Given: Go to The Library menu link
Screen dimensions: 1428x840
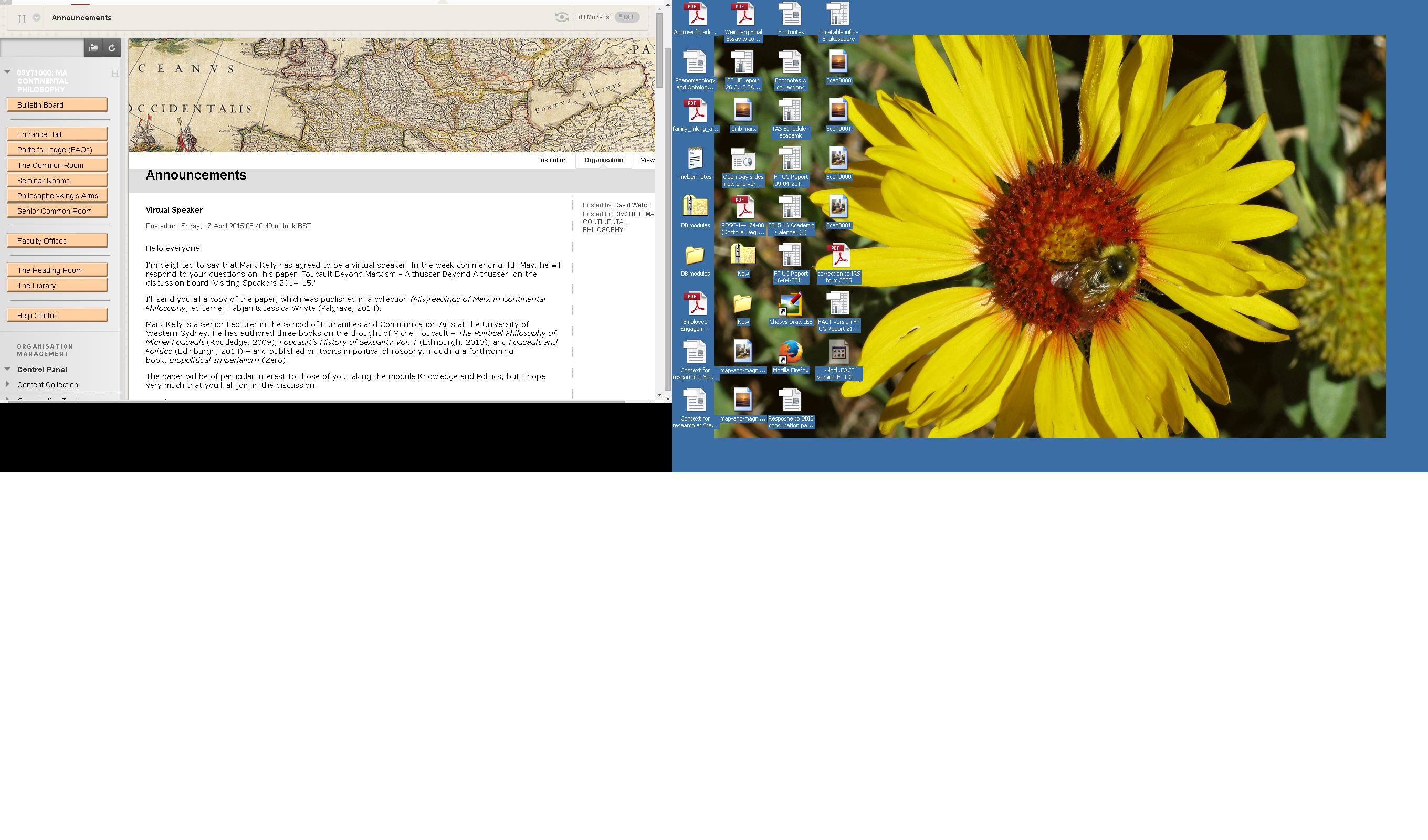Looking at the screenshot, I should point(57,286).
